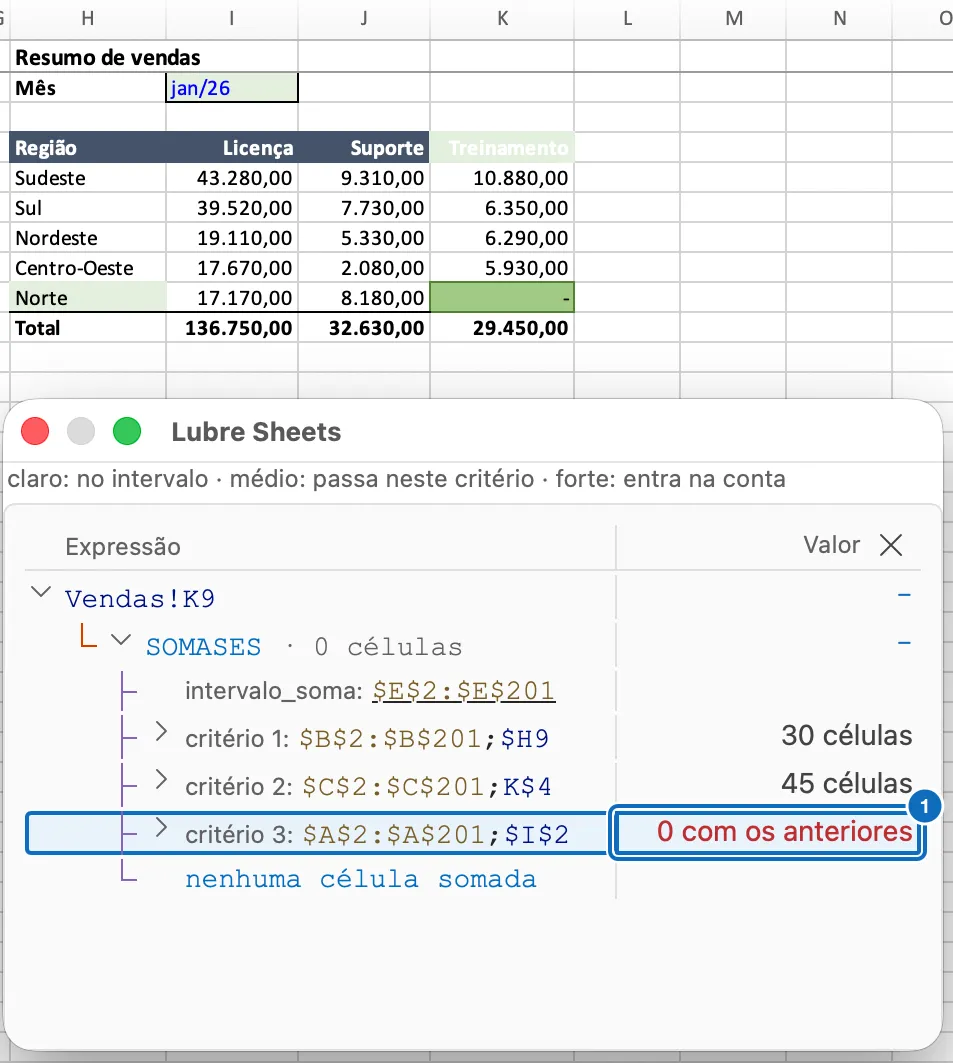953x1063 pixels.
Task: Select Nordeste Treinamento value 6.290,00
Action: click(502, 237)
